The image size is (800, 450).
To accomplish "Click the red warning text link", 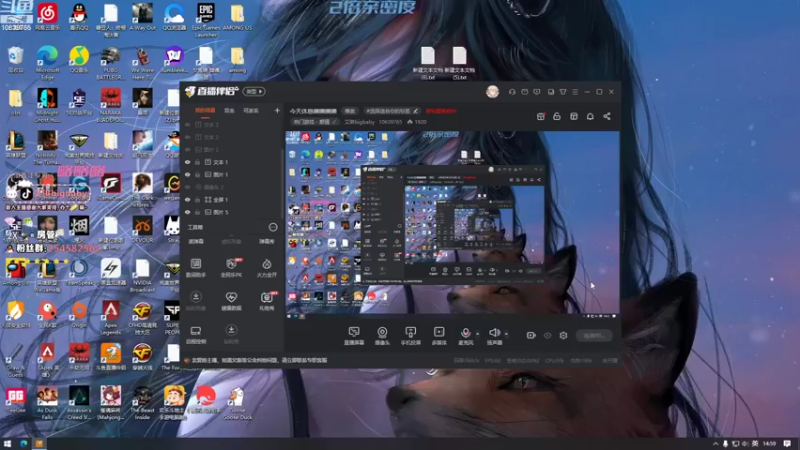I will coord(441,111).
